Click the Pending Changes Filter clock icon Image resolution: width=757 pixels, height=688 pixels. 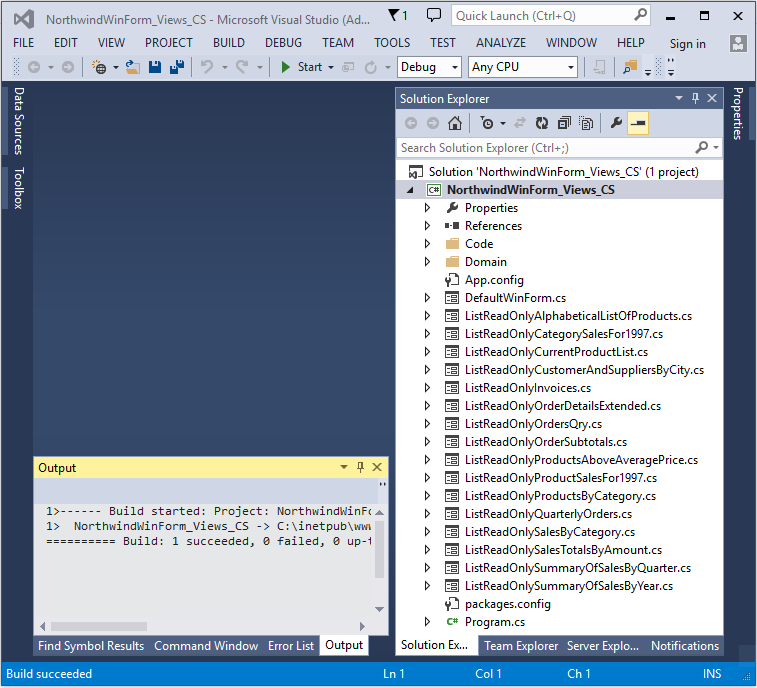[487, 123]
